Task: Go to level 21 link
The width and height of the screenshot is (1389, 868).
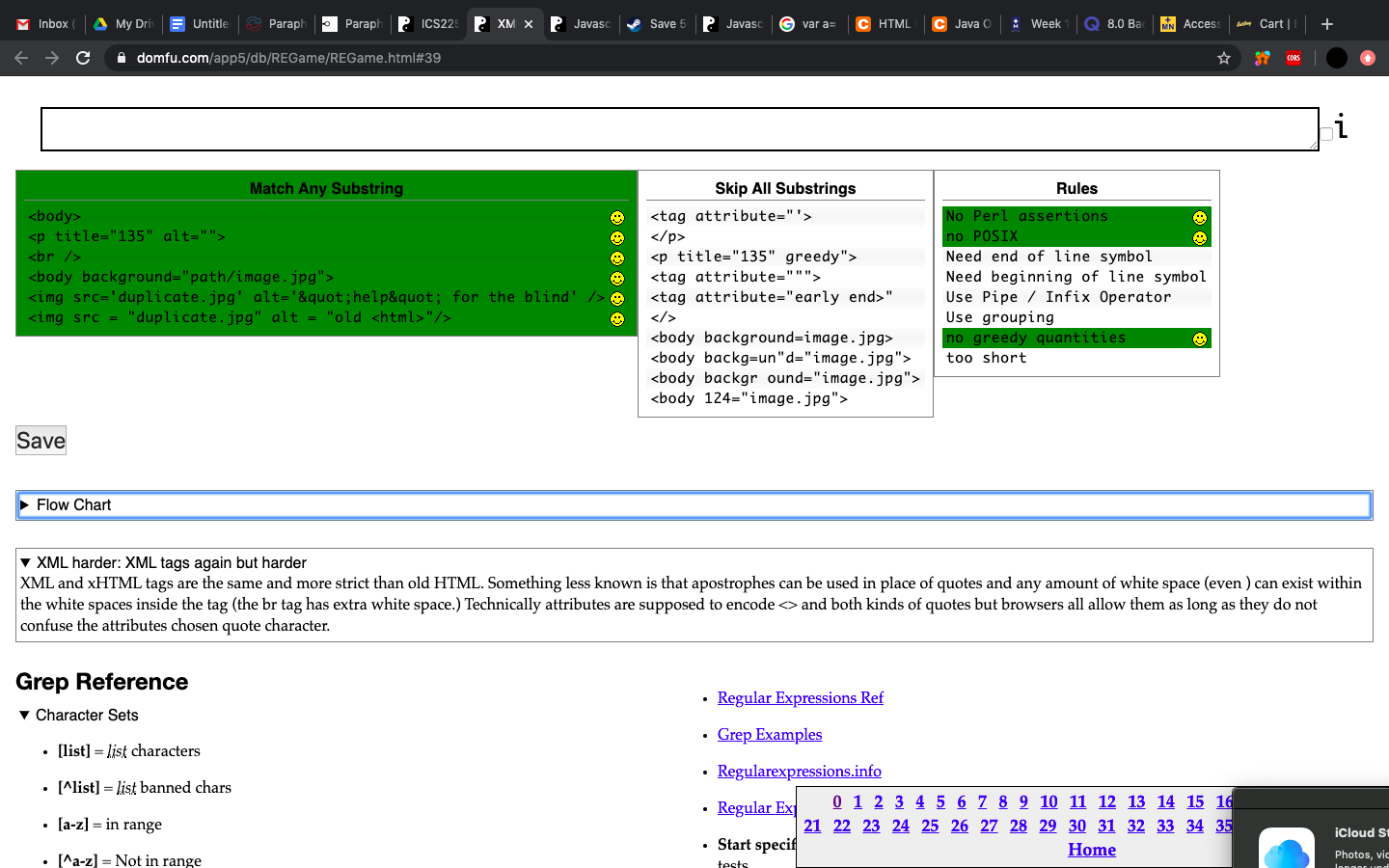Action: 812,826
